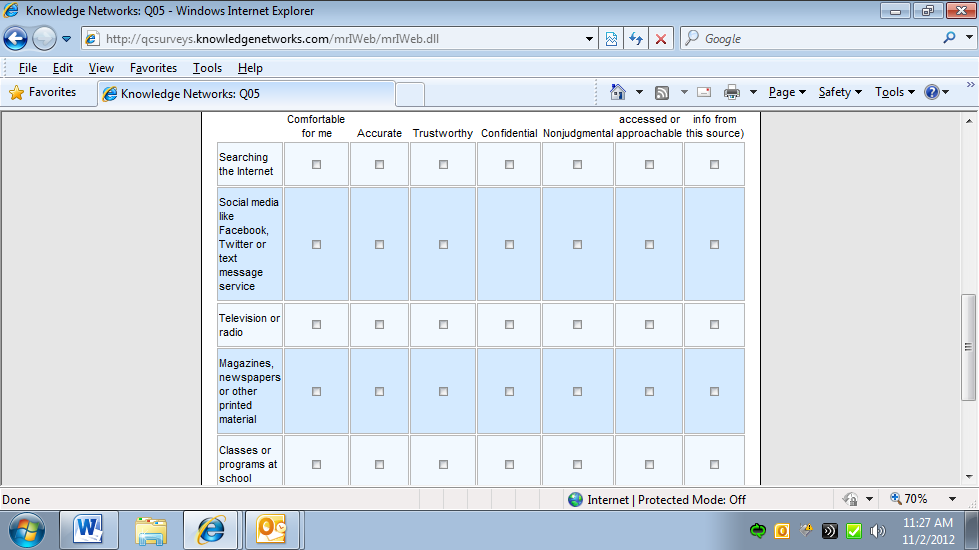Switch to Internet Explorer taskbar icon
Viewport: 979px width, 550px height.
click(211, 530)
